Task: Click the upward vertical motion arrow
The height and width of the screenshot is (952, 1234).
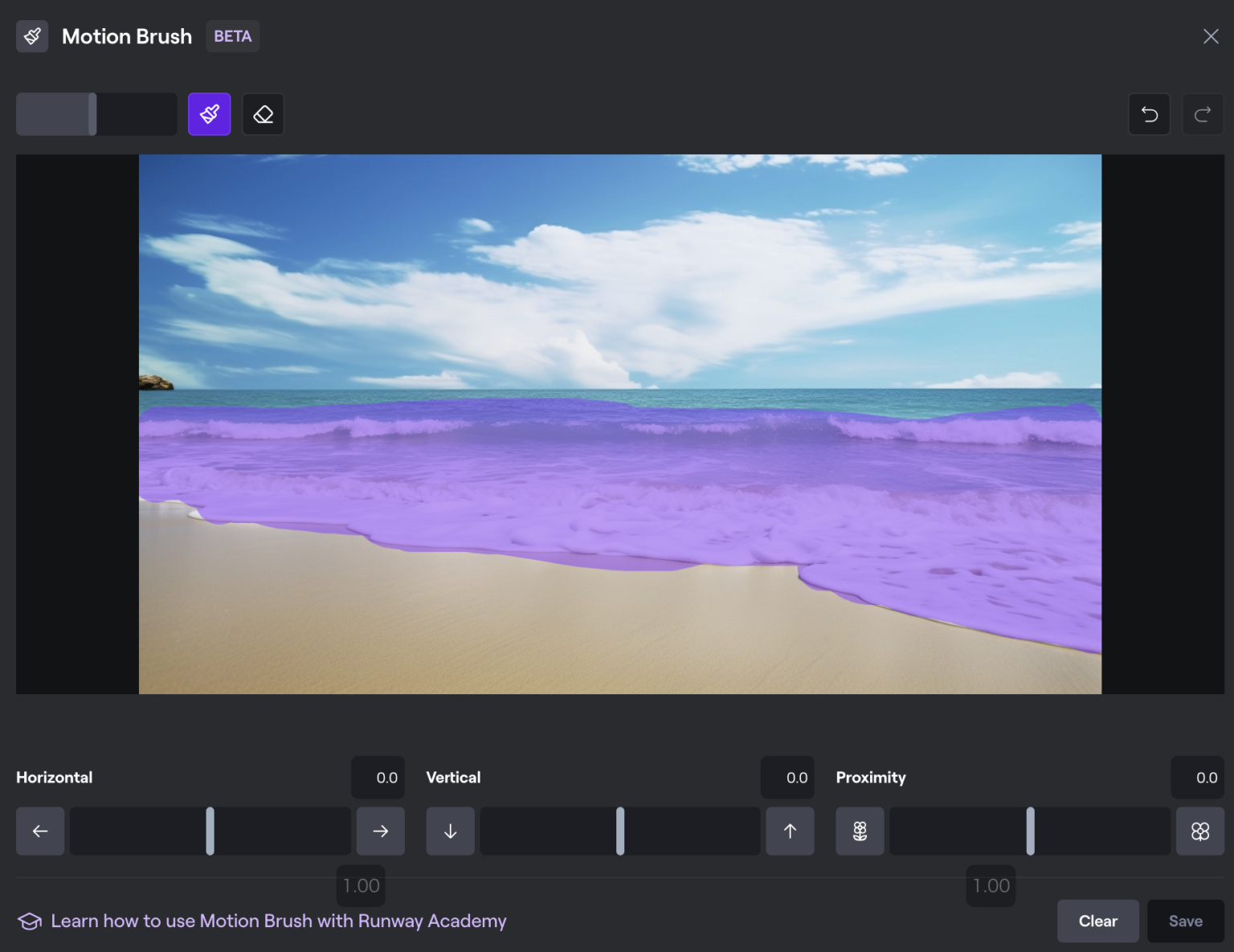Action: (x=790, y=831)
